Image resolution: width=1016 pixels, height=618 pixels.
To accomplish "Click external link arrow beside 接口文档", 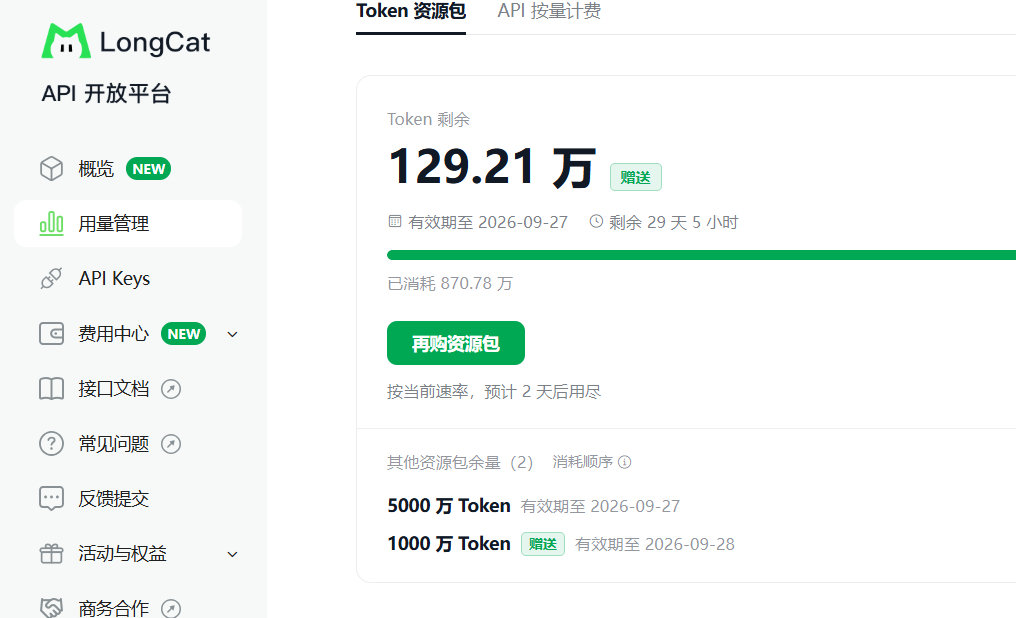I will [x=171, y=389].
